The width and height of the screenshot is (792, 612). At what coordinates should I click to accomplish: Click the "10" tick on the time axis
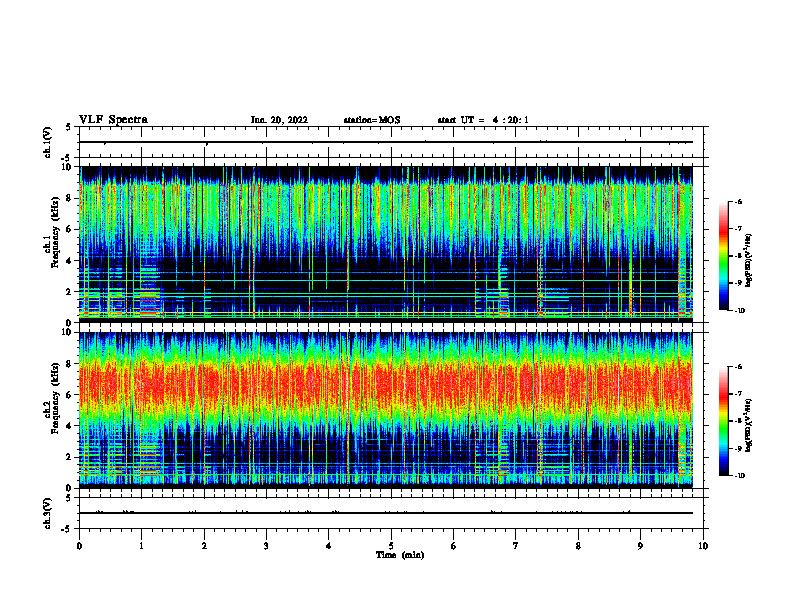point(703,546)
